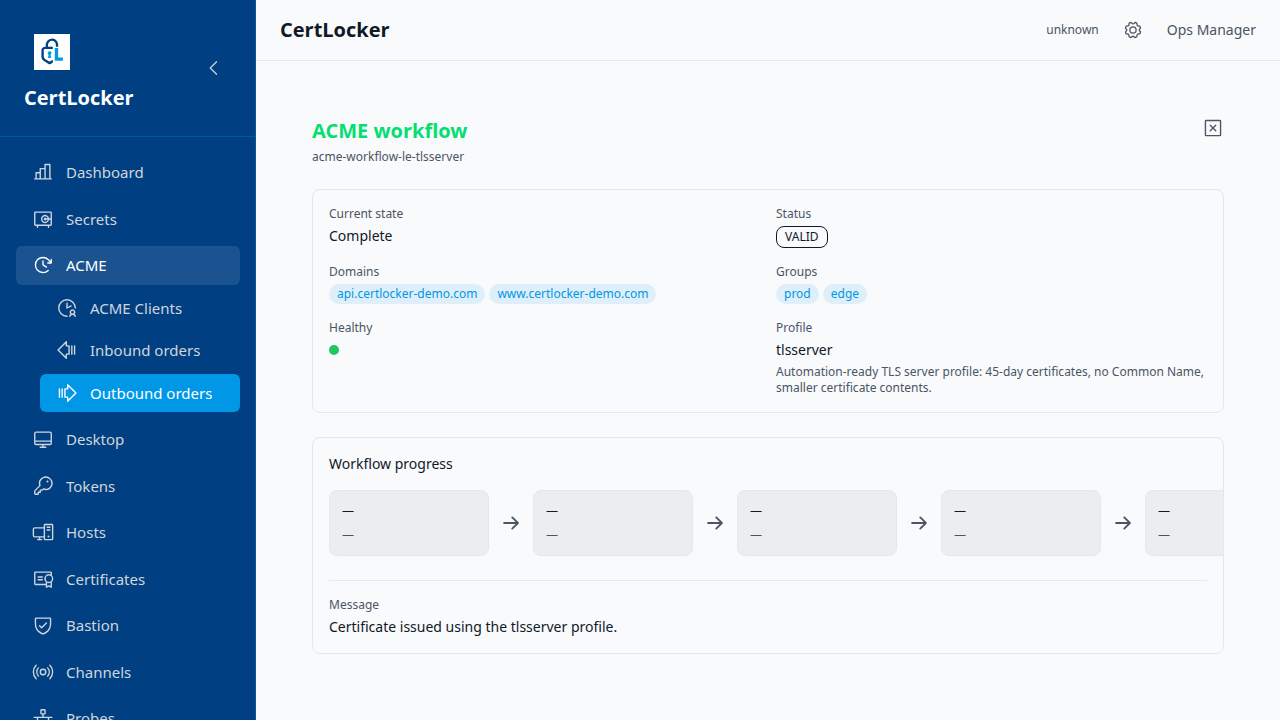The height and width of the screenshot is (720, 1280).
Task: Click the Inbound orders arrow icon
Action: [67, 350]
